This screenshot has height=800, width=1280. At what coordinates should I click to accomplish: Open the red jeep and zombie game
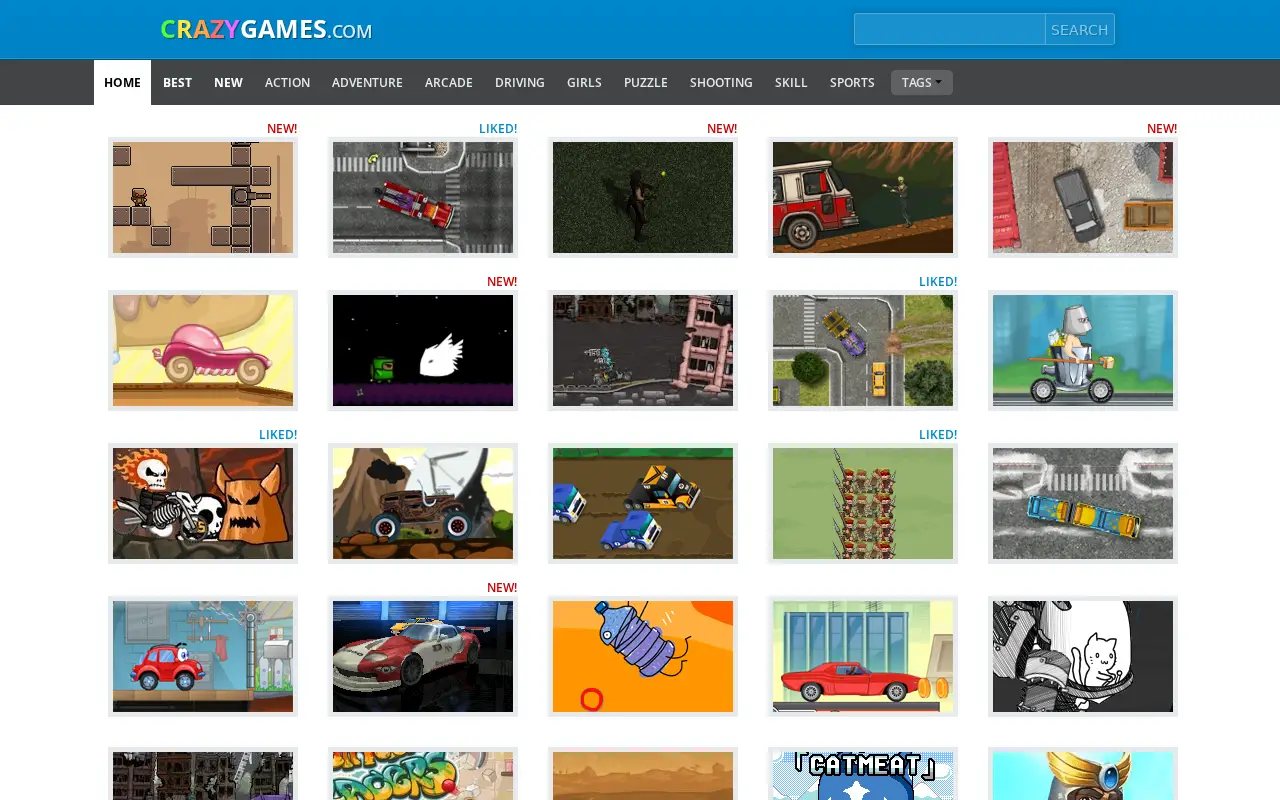point(863,197)
